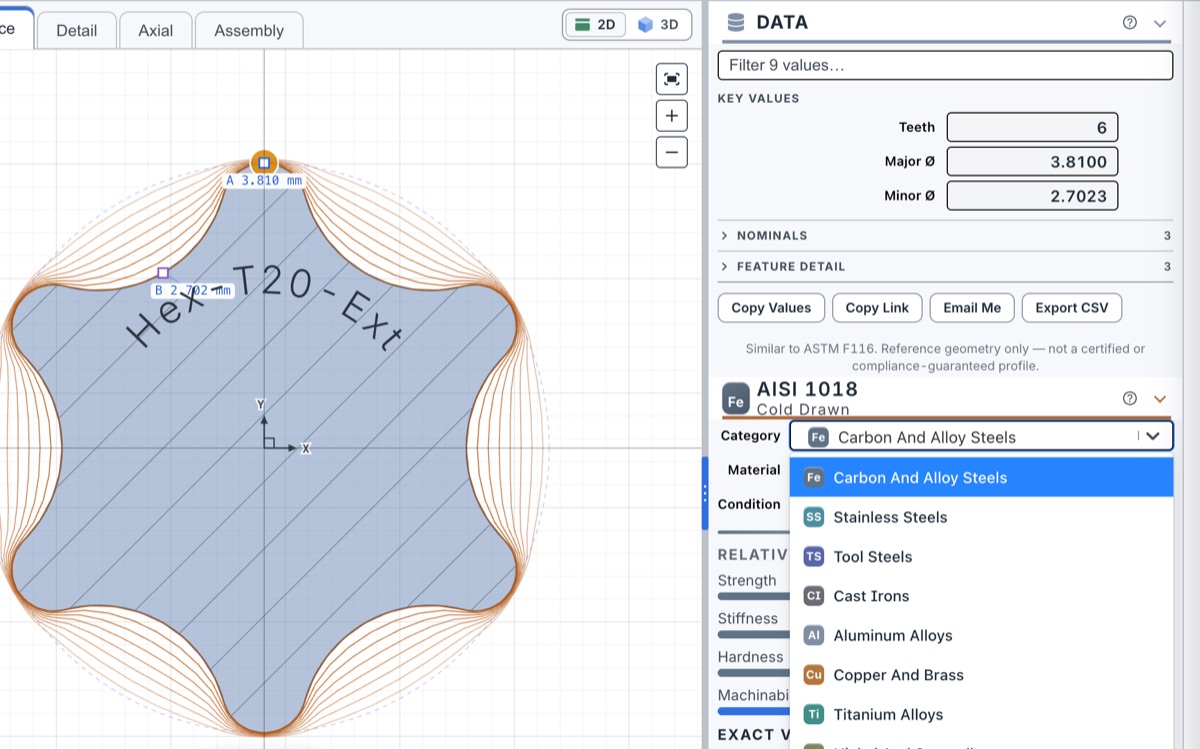The width and height of the screenshot is (1200, 749).
Task: Click the A 3.810 mm dimension label
Action: (x=264, y=181)
